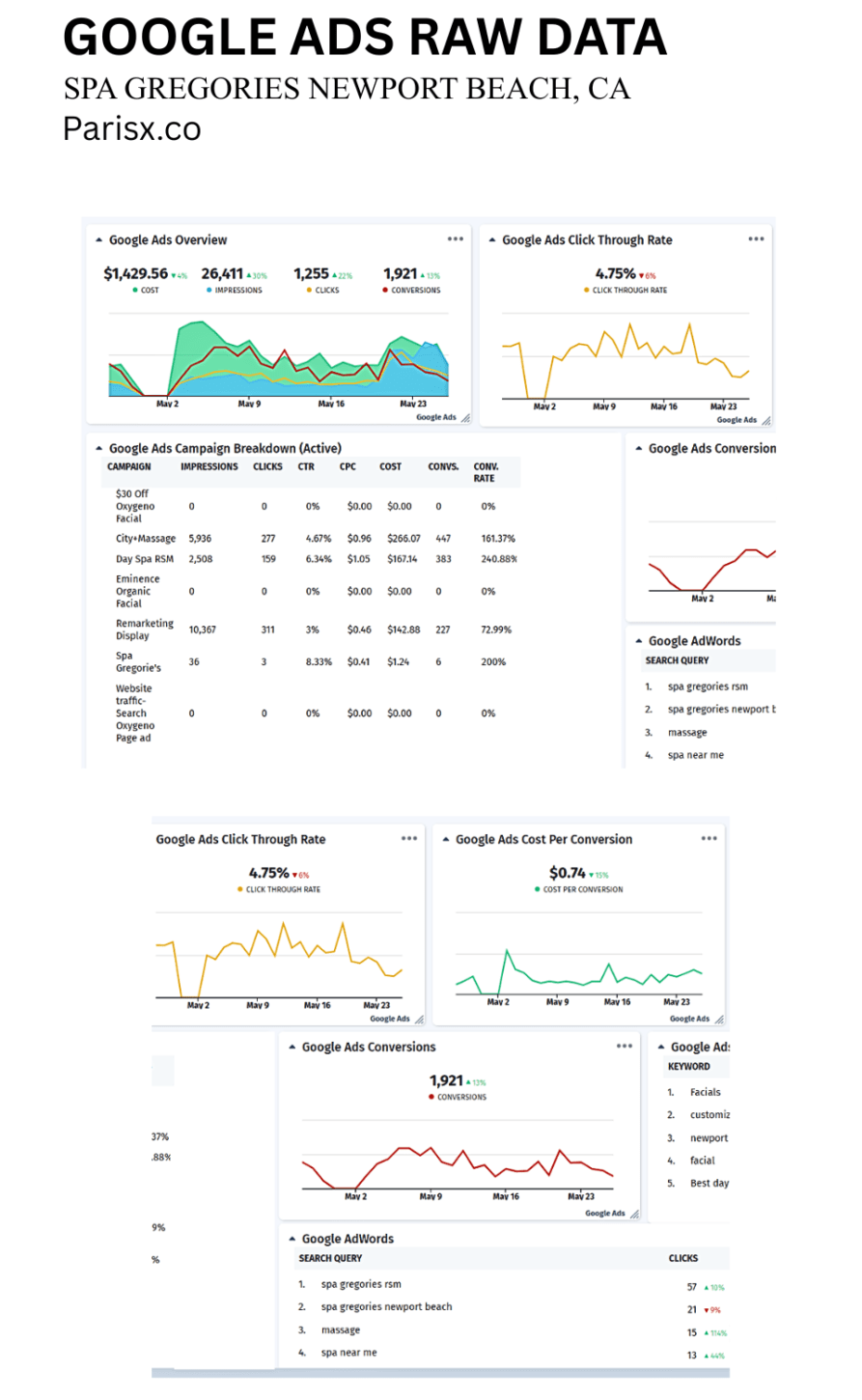The height and width of the screenshot is (1400, 862).
Task: Sort by the CONV. RATE column header
Action: pyautogui.click(x=487, y=472)
